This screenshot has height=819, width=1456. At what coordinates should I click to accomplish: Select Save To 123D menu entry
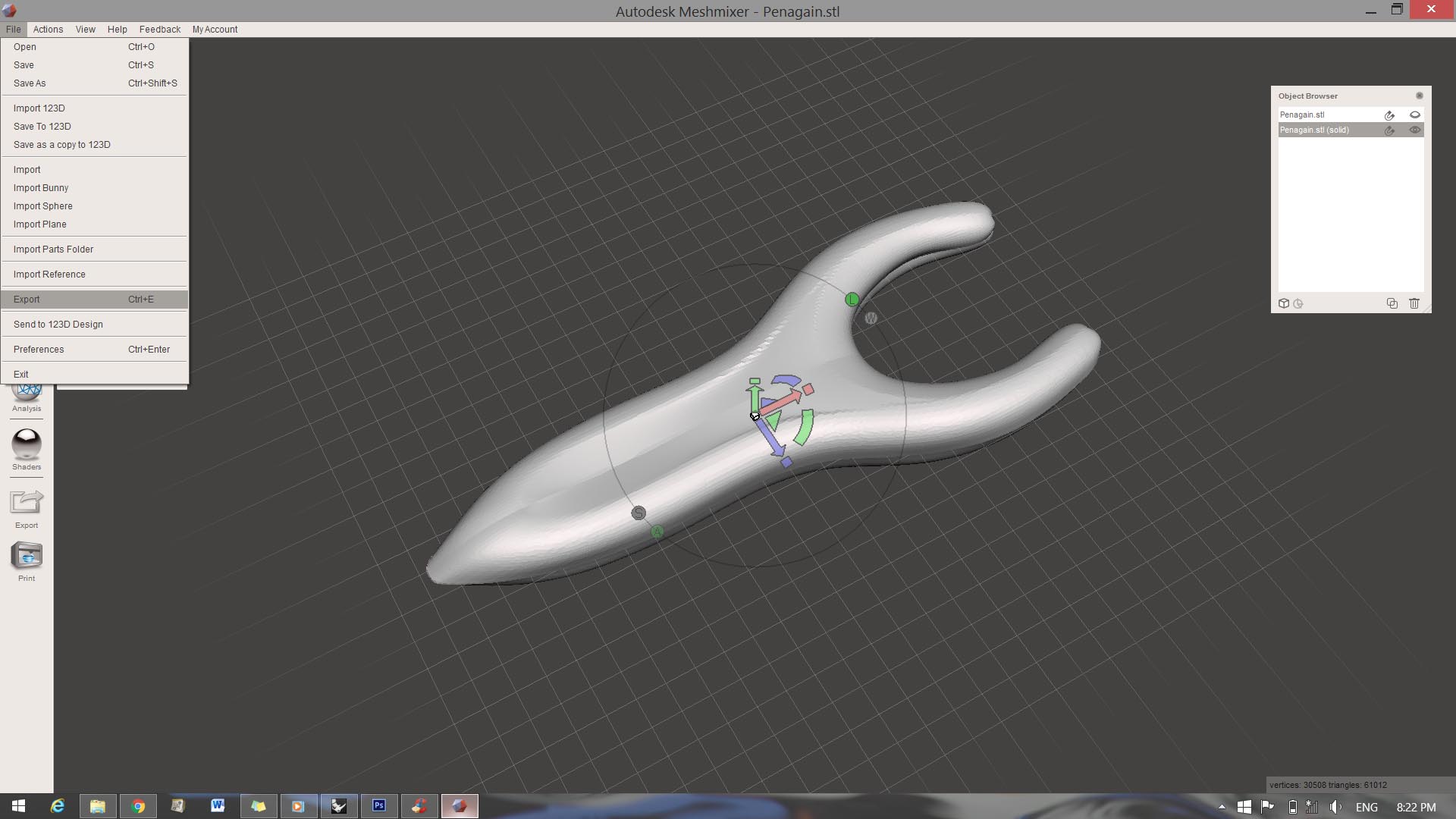pyautogui.click(x=94, y=127)
